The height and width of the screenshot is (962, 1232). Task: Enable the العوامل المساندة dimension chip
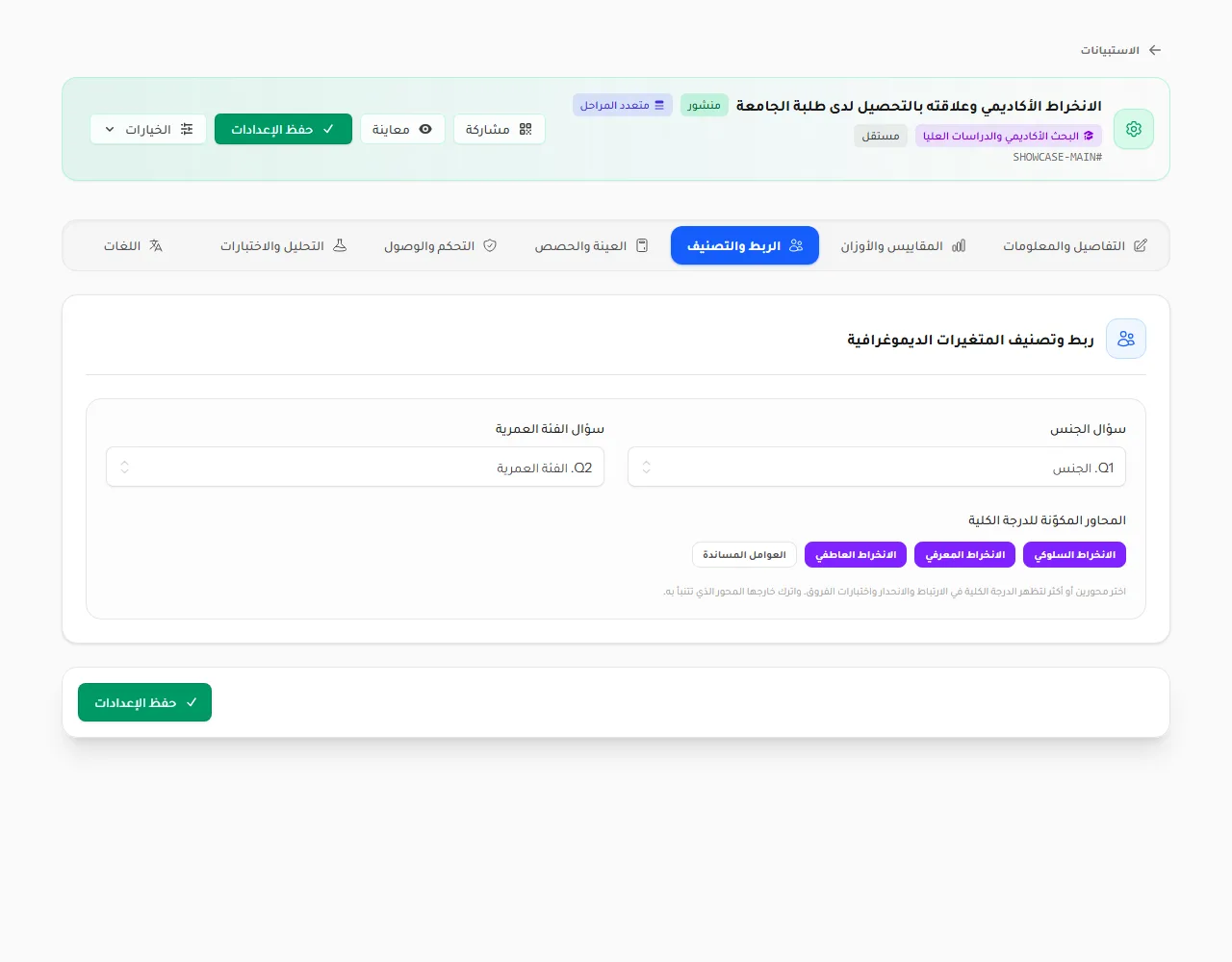click(744, 554)
